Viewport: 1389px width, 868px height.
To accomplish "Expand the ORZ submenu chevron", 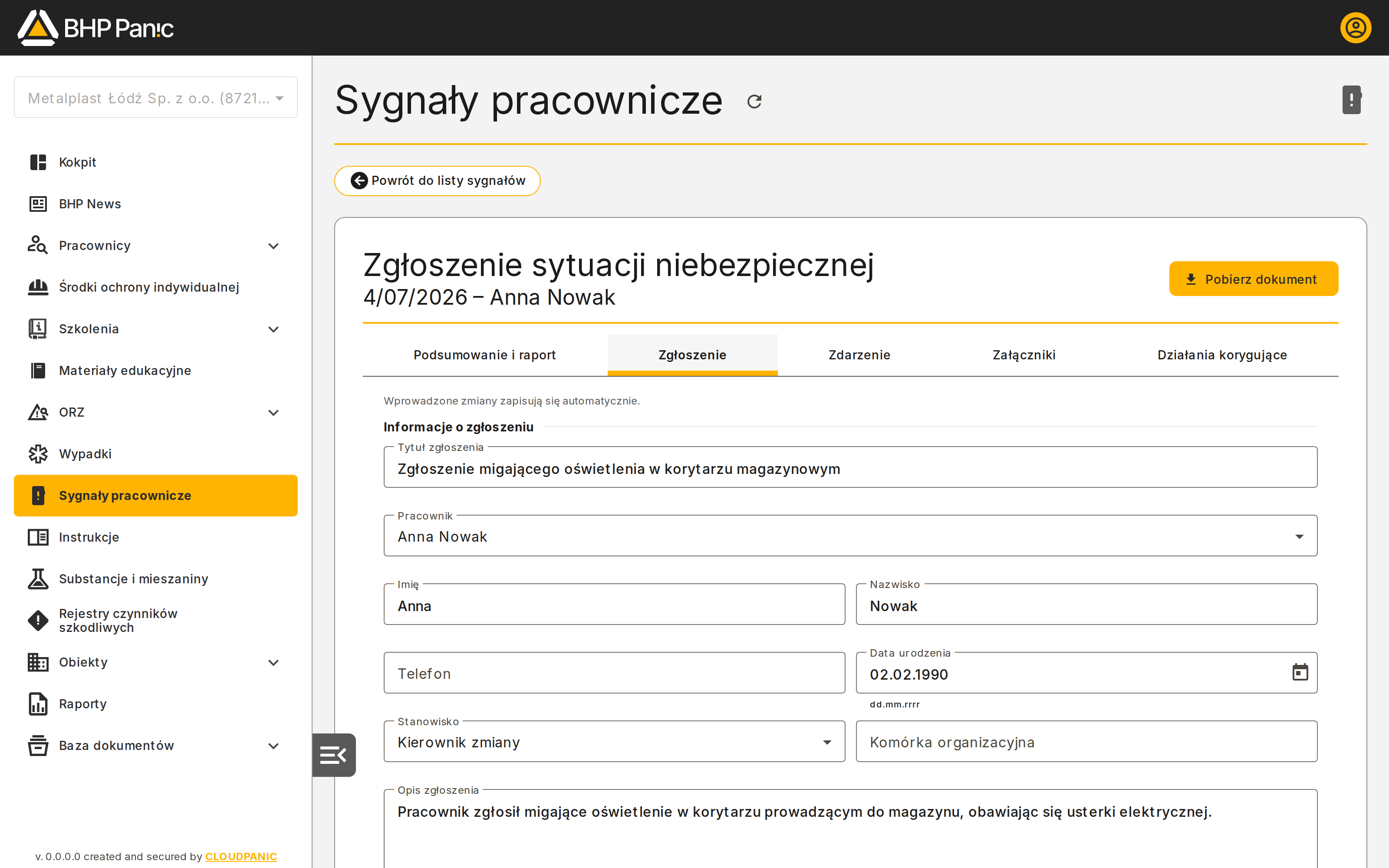I will coord(274,412).
